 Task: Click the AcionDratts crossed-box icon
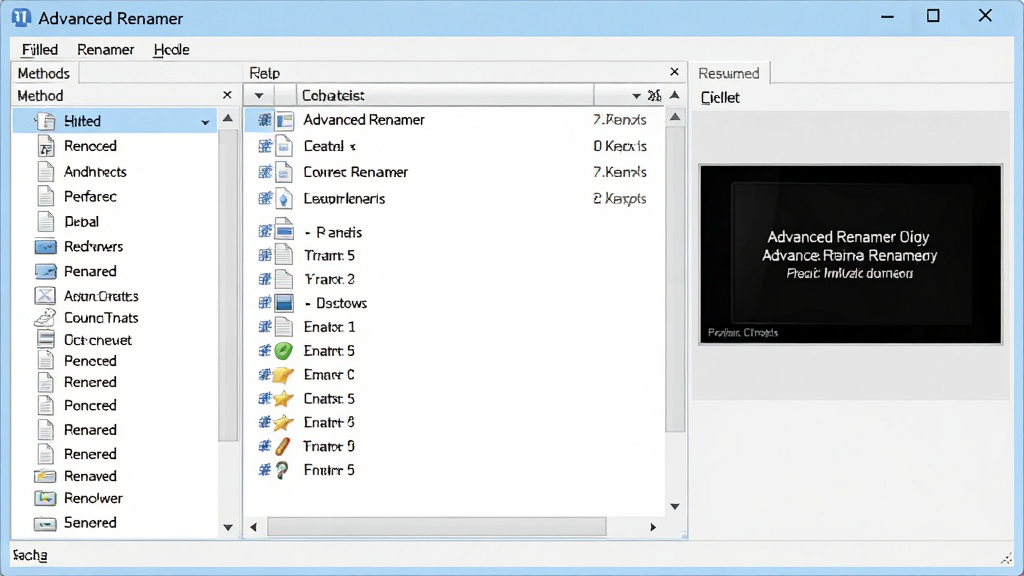(x=45, y=296)
